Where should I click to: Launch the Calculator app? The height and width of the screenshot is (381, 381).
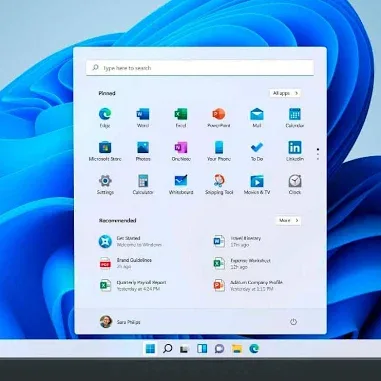coord(143,184)
